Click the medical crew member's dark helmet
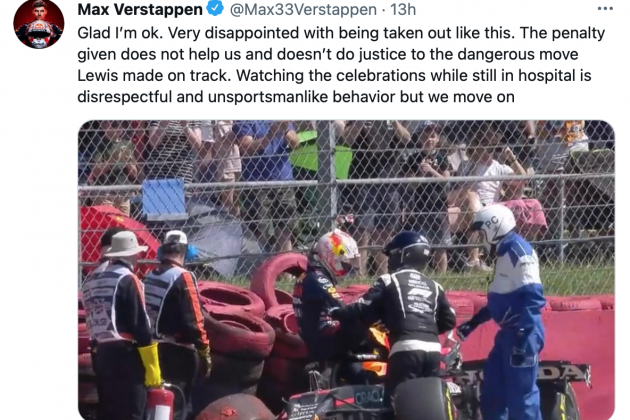The height and width of the screenshot is (420, 630). (x=407, y=250)
